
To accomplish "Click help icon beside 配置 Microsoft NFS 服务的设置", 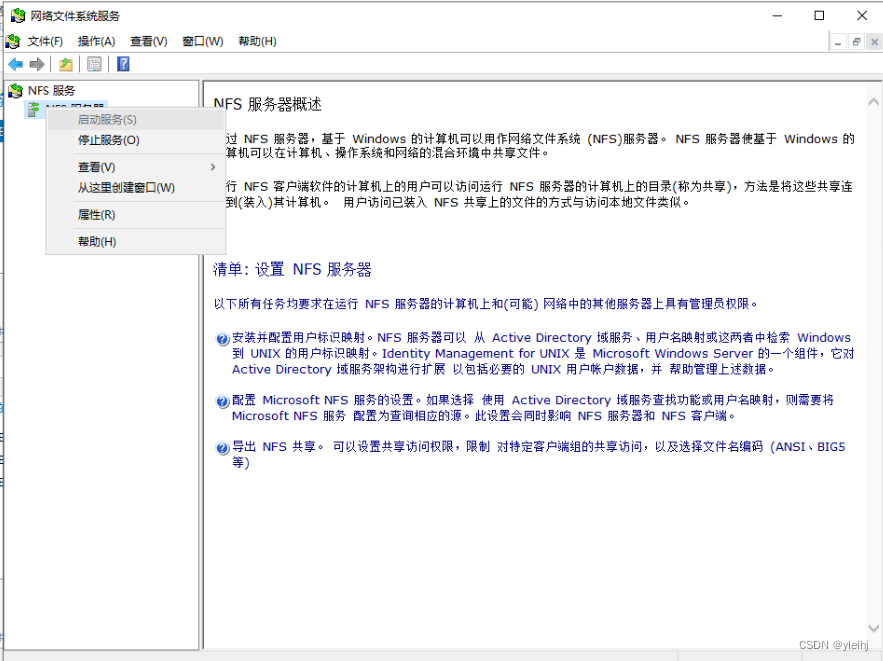I will point(222,401).
